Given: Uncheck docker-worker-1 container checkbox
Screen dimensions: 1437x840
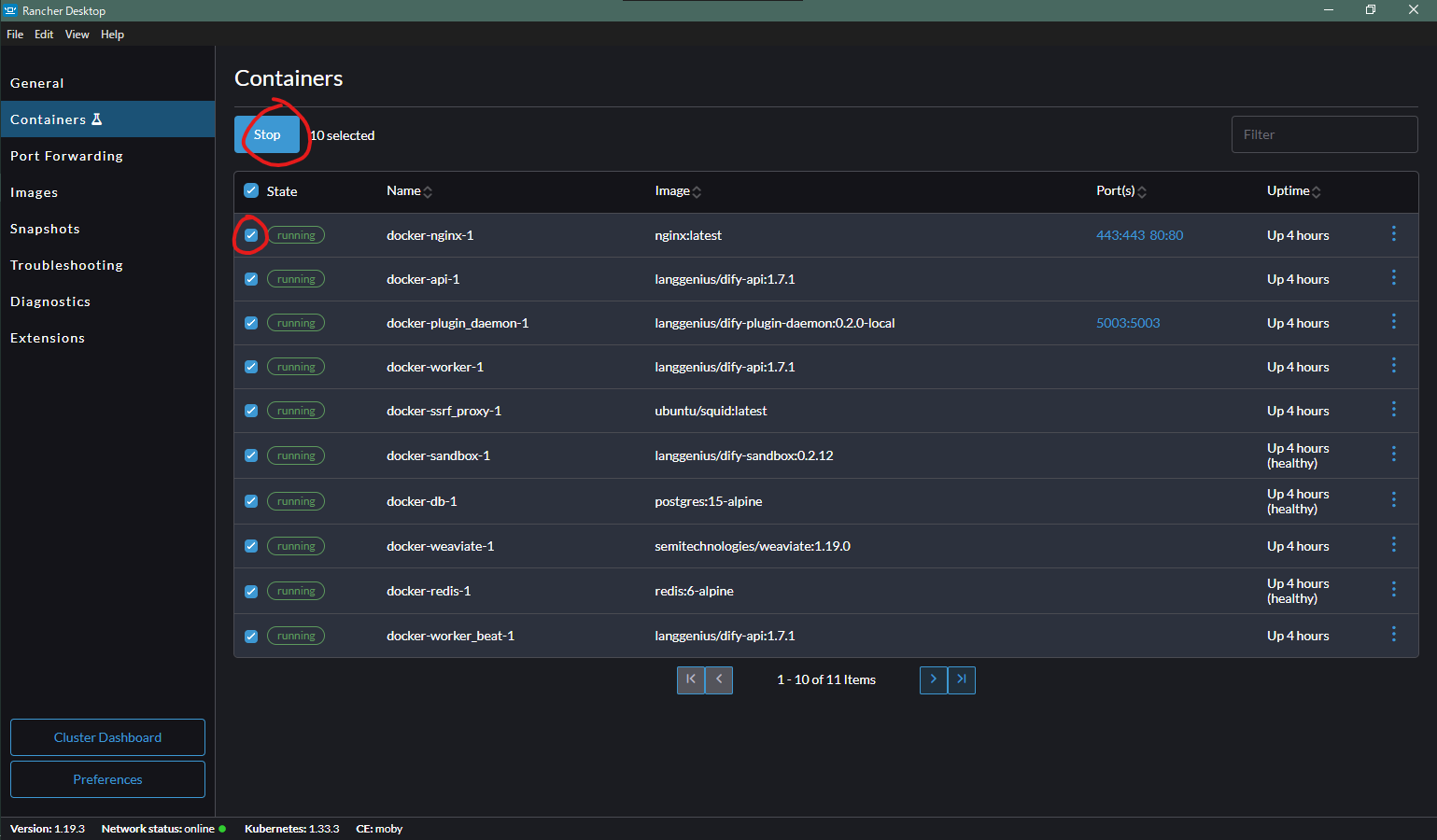Looking at the screenshot, I should coord(251,367).
